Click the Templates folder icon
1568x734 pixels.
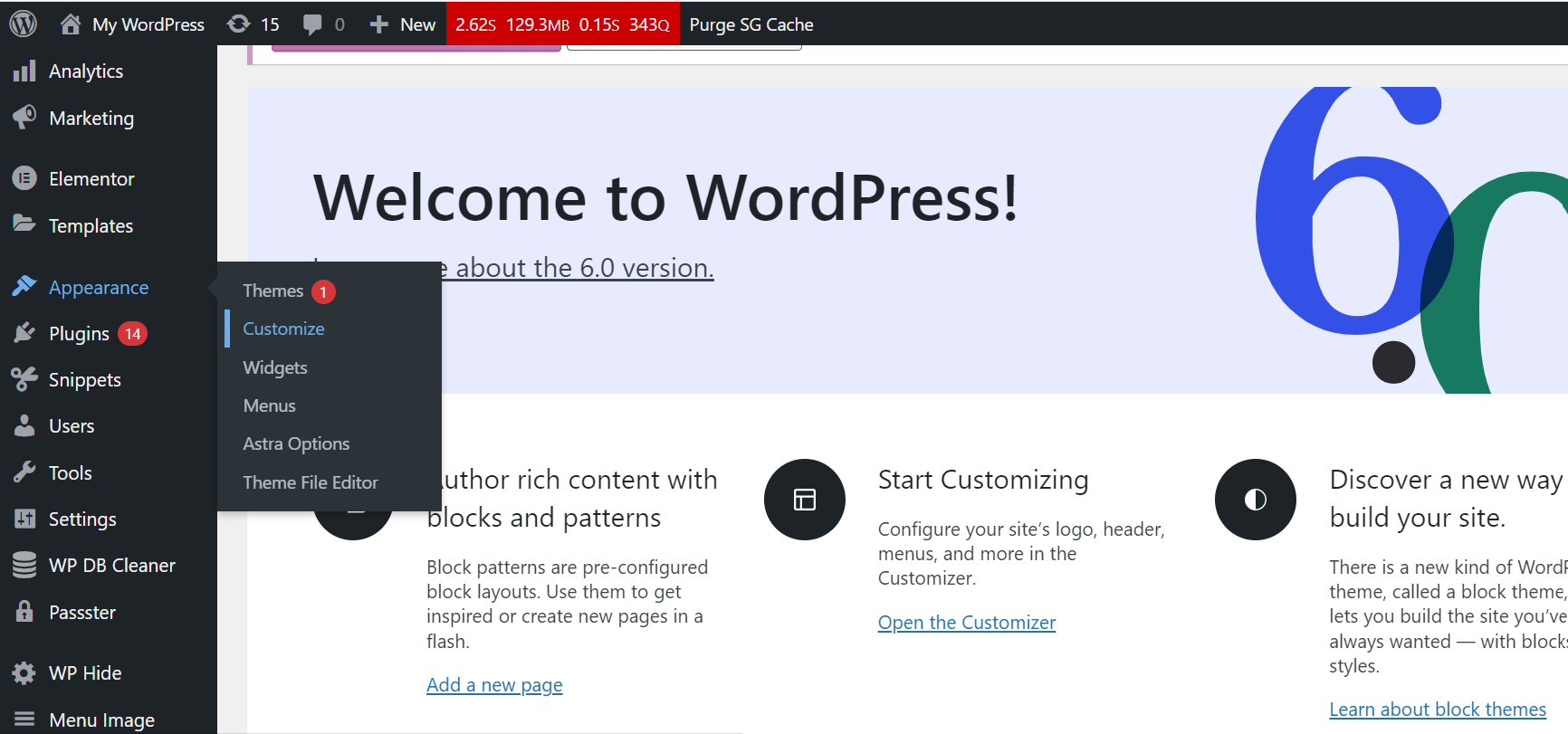pyautogui.click(x=24, y=224)
